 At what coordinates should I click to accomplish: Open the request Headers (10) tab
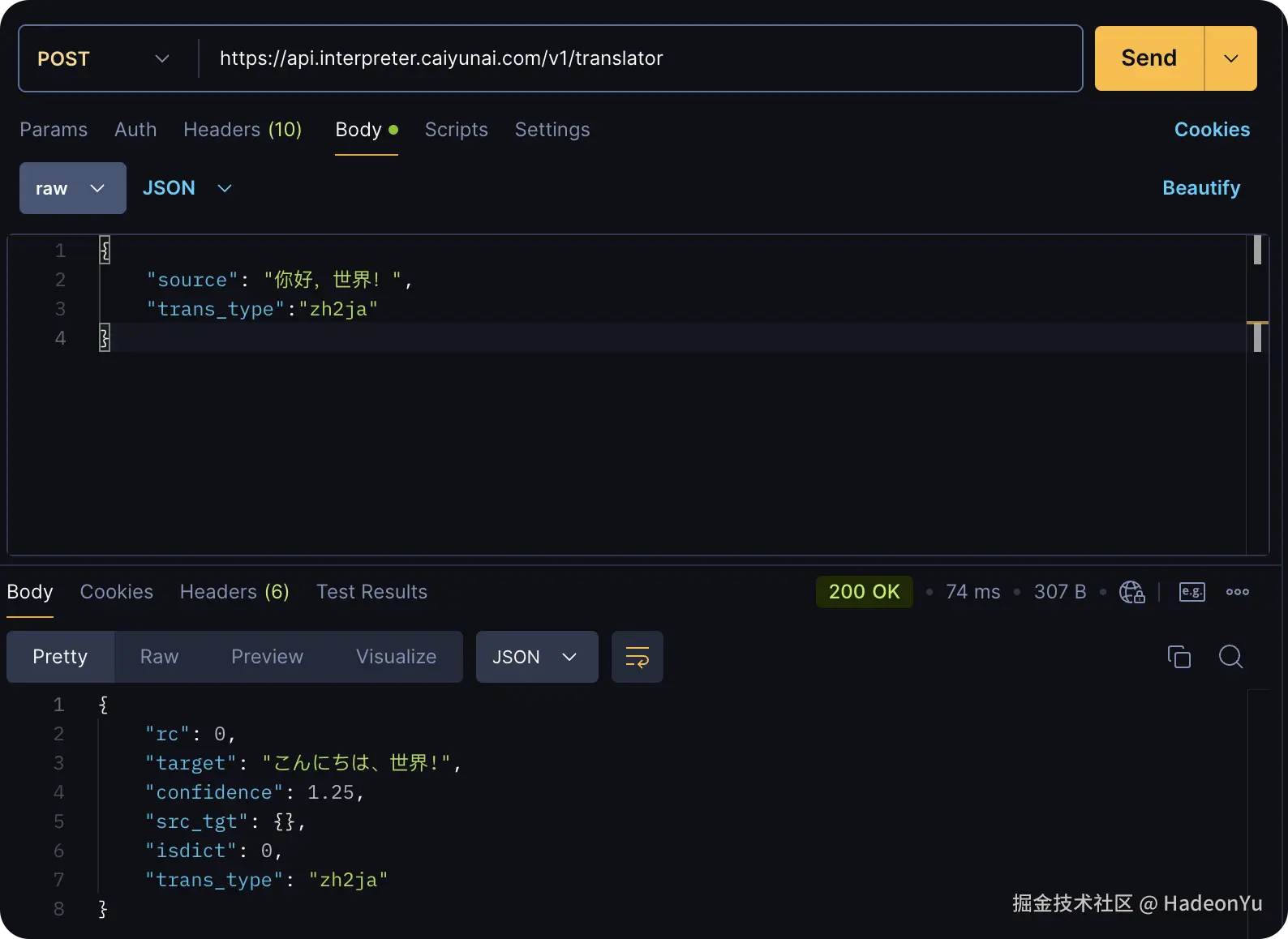tap(242, 130)
